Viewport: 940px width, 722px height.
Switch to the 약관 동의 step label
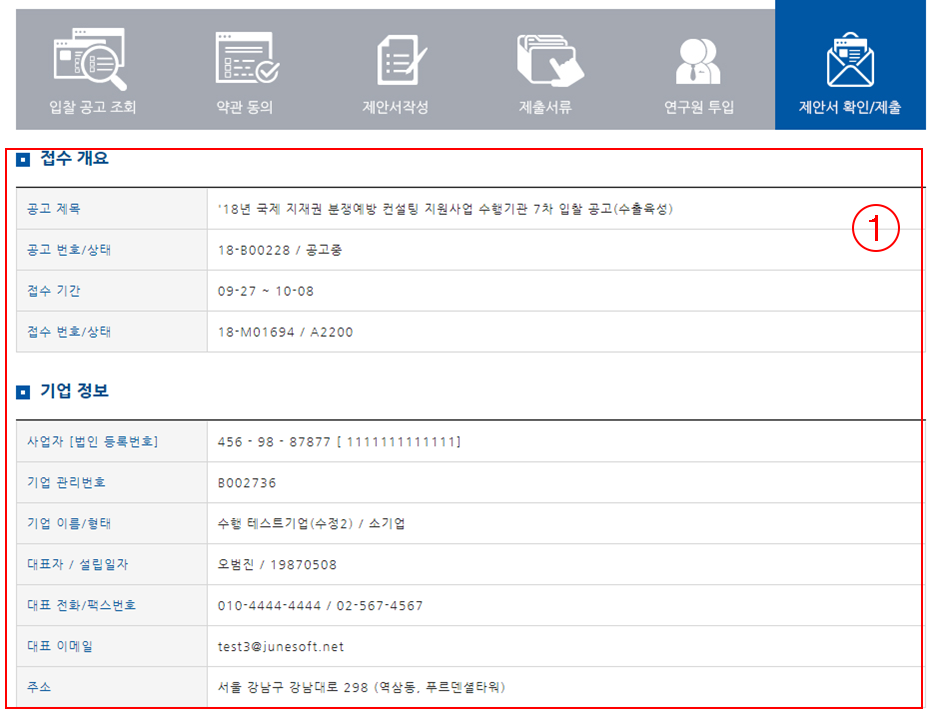coord(245,107)
